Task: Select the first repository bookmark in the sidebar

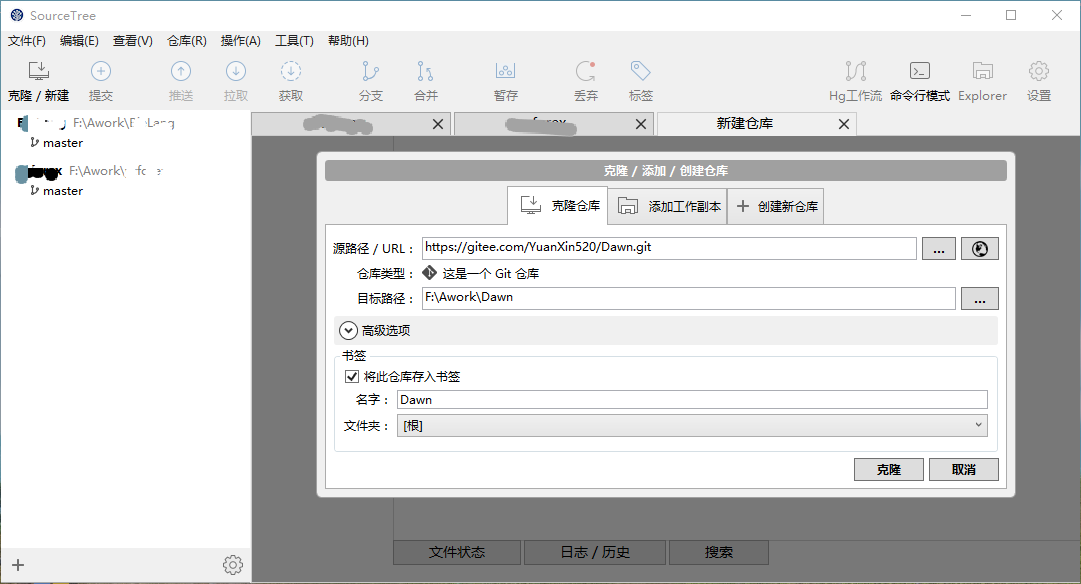Action: [x=97, y=123]
